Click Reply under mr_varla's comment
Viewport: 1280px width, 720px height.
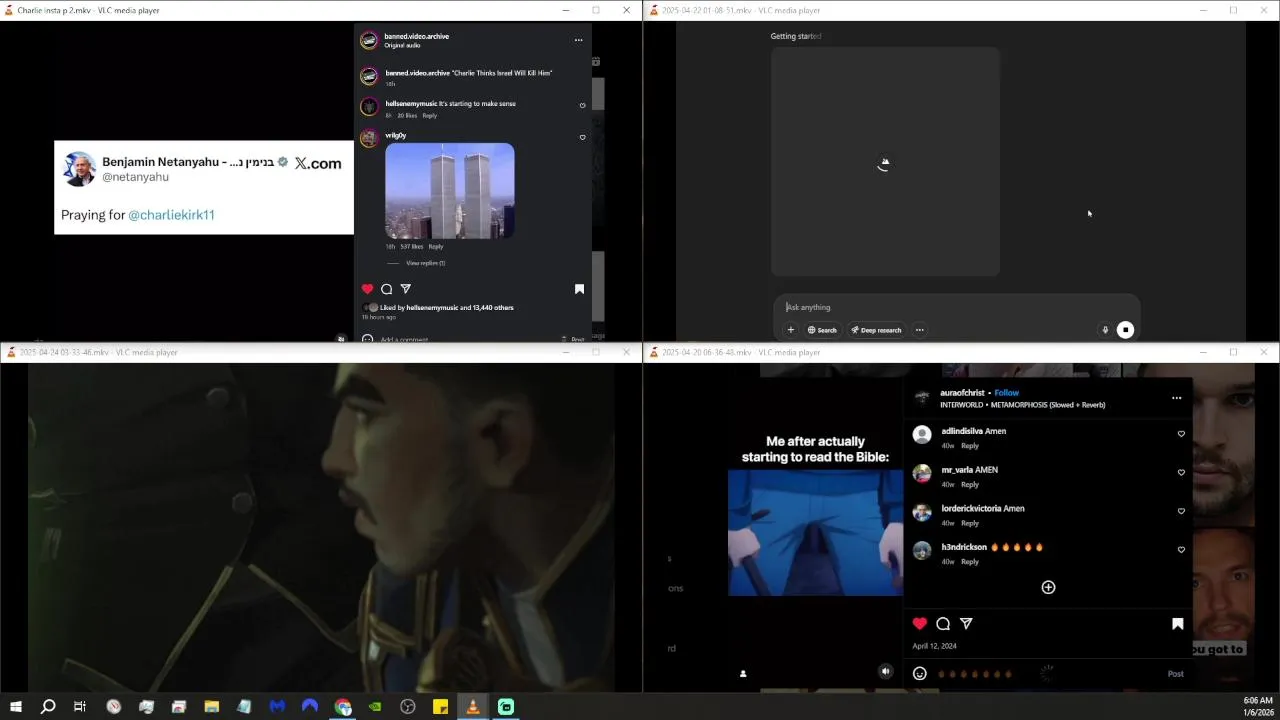click(970, 485)
